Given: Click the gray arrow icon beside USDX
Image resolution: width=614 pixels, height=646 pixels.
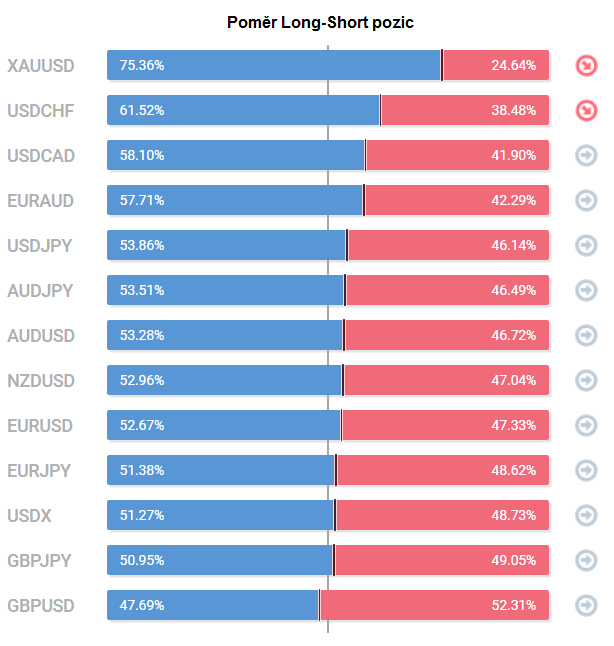Looking at the screenshot, I should [x=586, y=515].
